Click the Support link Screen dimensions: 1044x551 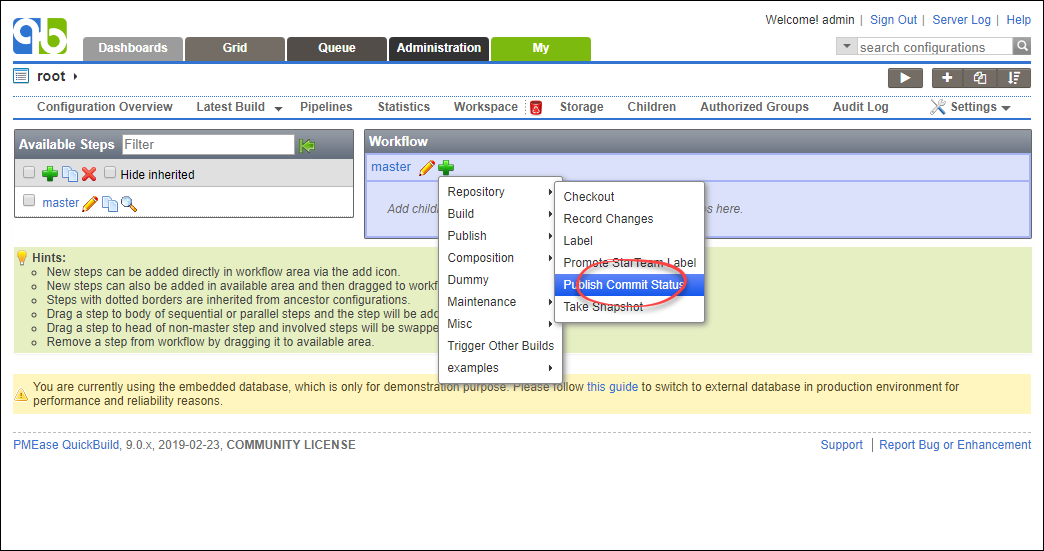842,445
